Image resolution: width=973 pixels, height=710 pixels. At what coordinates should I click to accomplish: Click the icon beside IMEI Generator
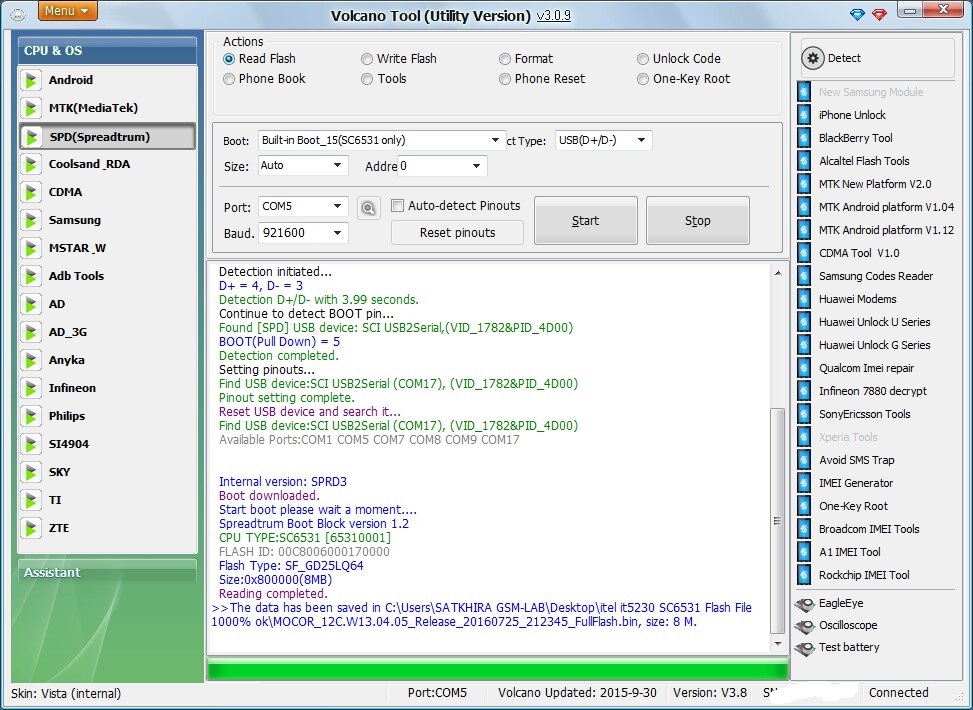(x=804, y=483)
